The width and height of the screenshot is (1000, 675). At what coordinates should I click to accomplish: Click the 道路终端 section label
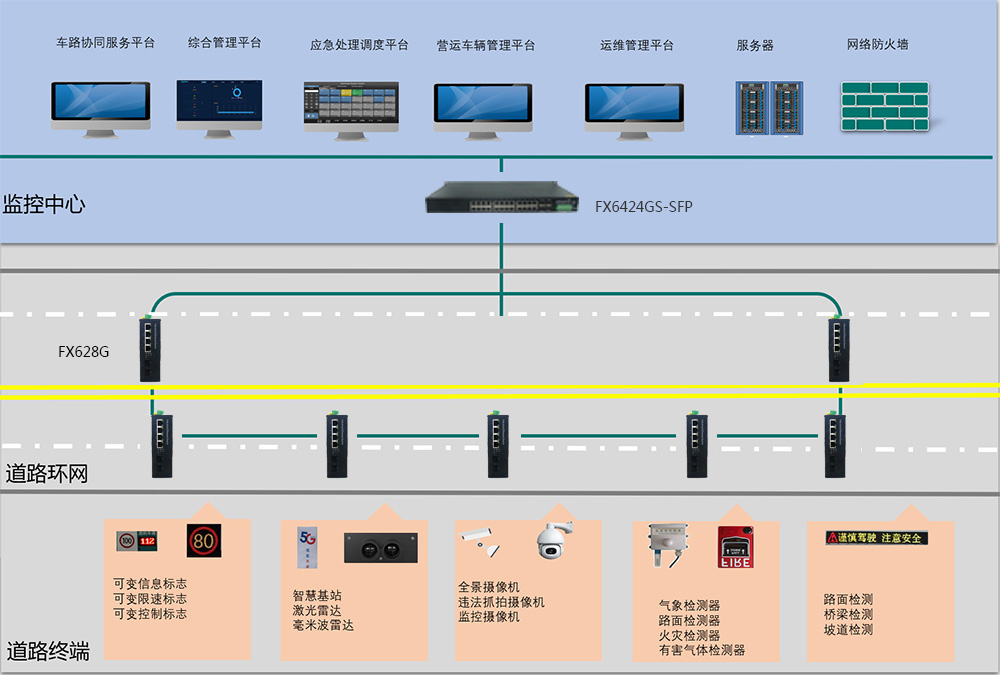tap(47, 652)
